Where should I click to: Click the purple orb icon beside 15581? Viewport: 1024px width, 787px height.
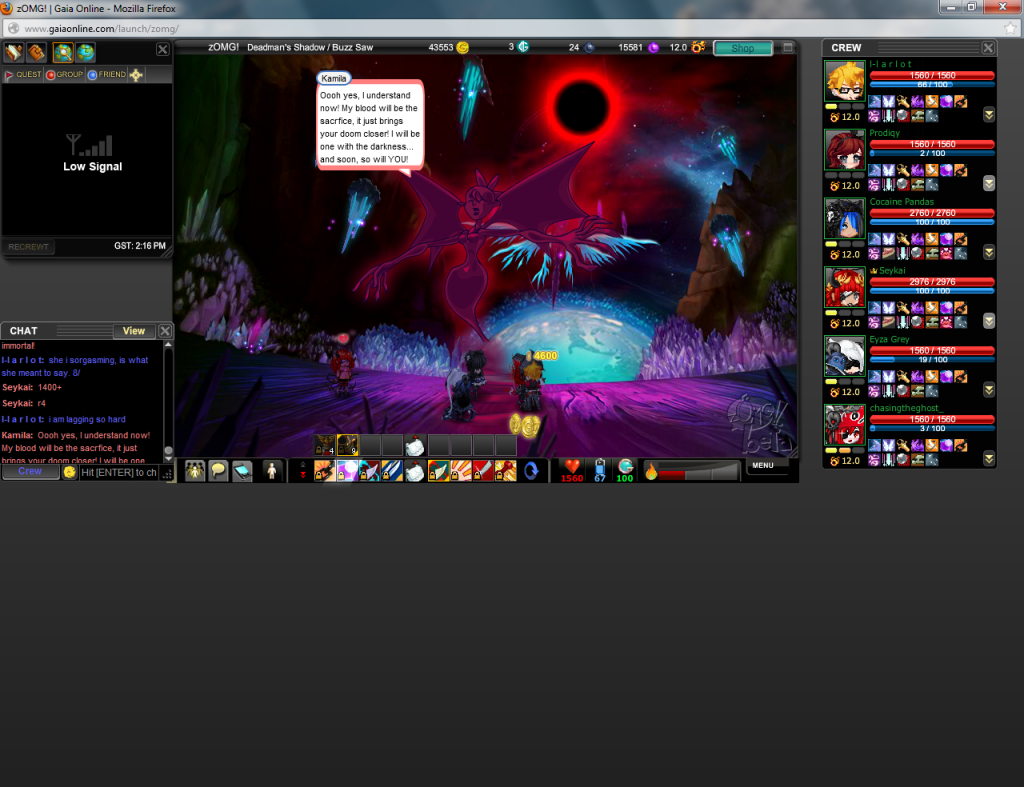(653, 47)
